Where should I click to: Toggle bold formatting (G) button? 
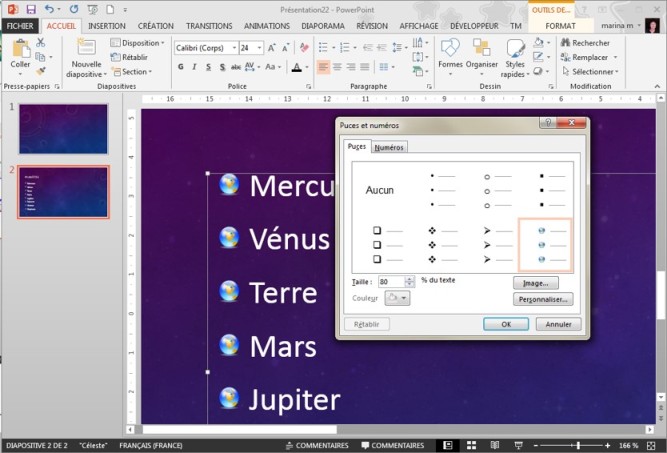pos(181,67)
